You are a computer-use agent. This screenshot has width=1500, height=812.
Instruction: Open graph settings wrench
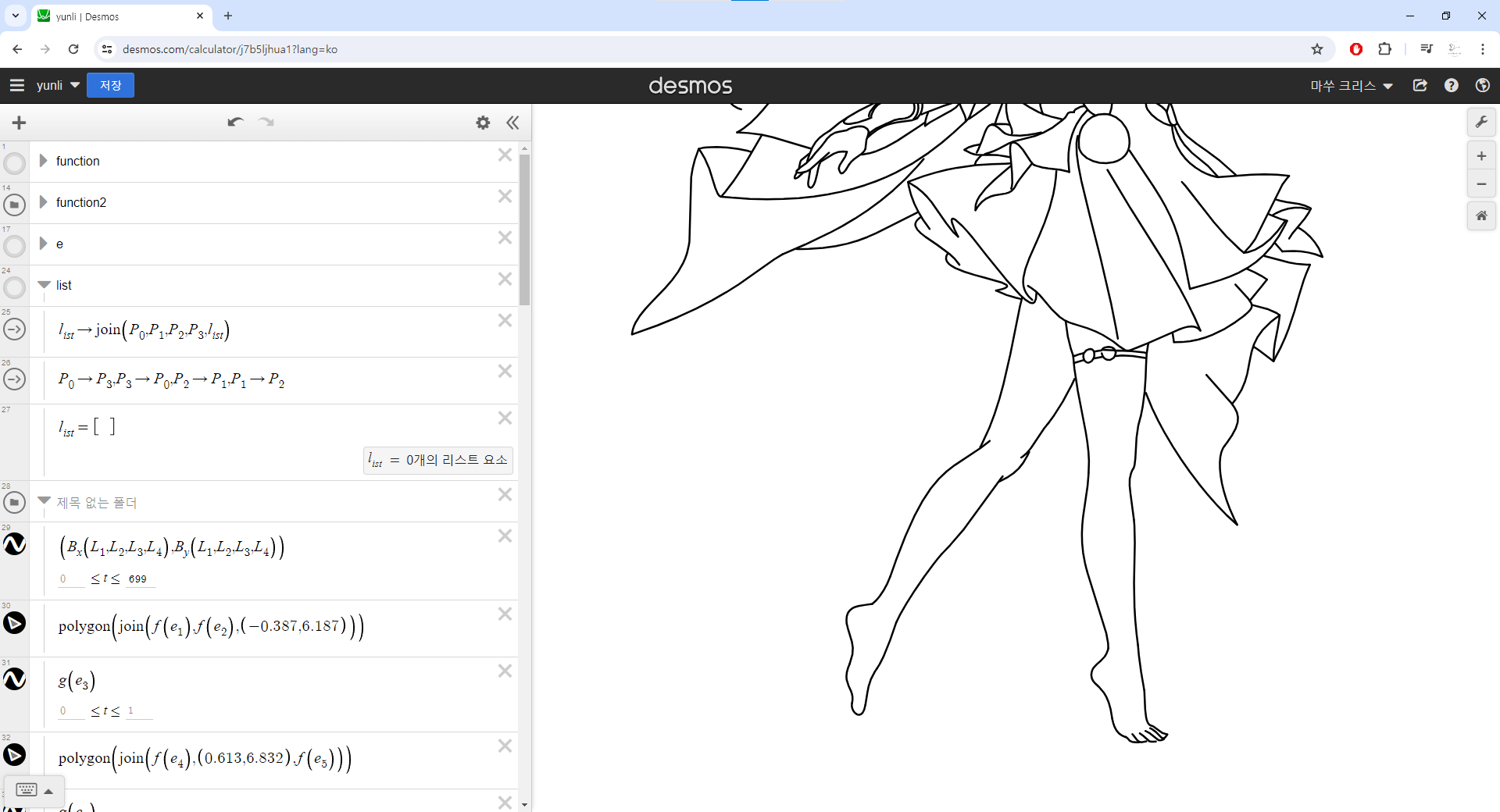click(1481, 122)
